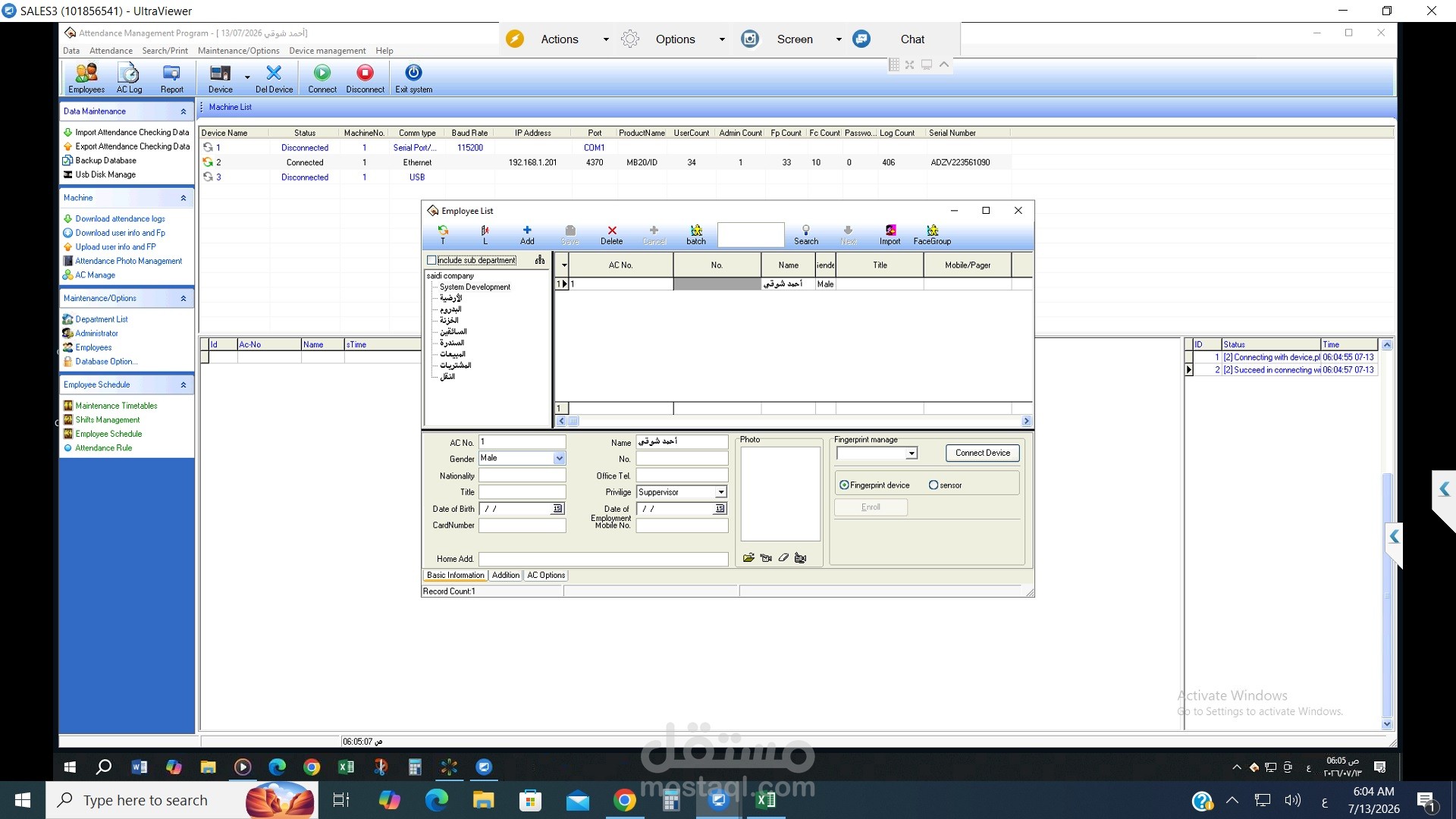Screen dimensions: 1456x819
Task: Click the Delete employee icon
Action: pyautogui.click(x=611, y=235)
